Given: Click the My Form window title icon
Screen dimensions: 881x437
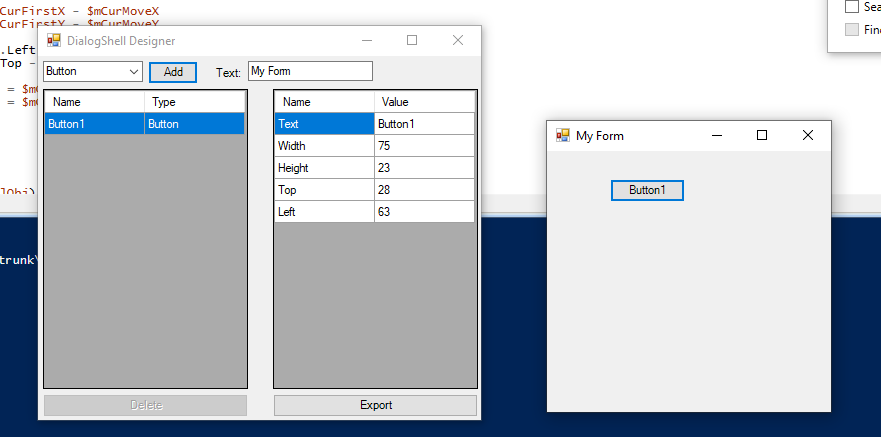Looking at the screenshot, I should [563, 135].
